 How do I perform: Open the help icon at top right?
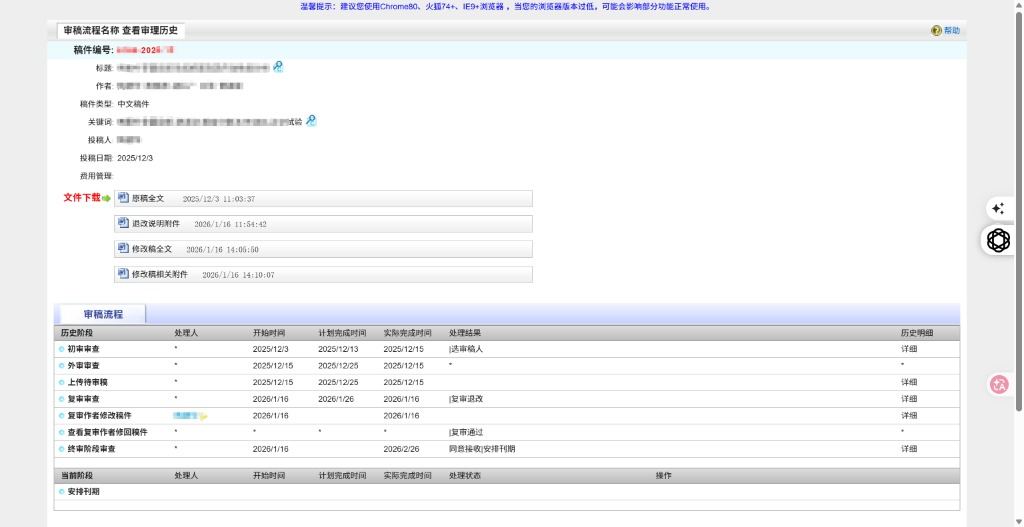[x=936, y=31]
